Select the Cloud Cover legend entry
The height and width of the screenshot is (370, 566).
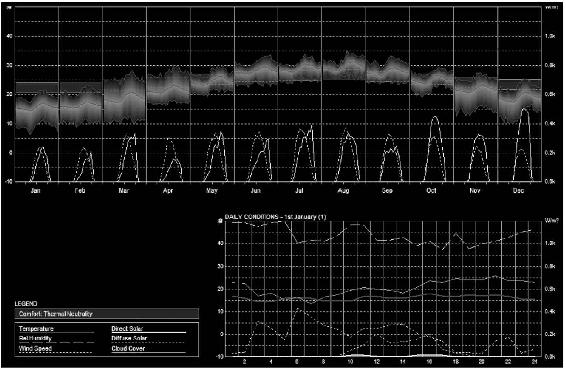pos(128,348)
